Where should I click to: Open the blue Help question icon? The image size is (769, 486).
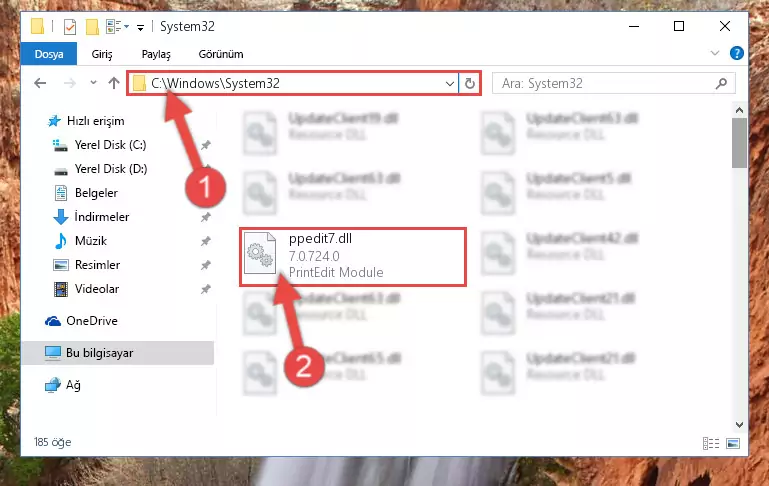[x=737, y=53]
